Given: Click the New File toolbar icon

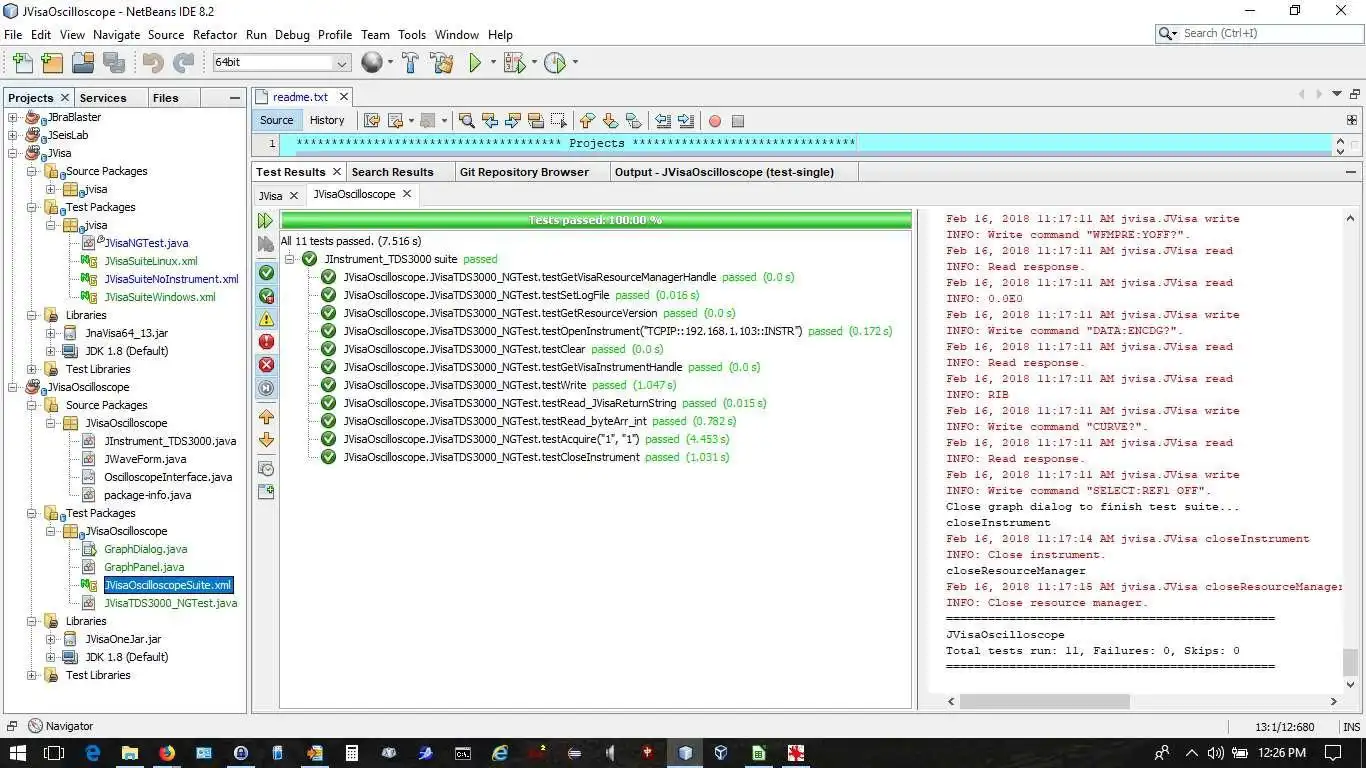Looking at the screenshot, I should pyautogui.click(x=22, y=63).
